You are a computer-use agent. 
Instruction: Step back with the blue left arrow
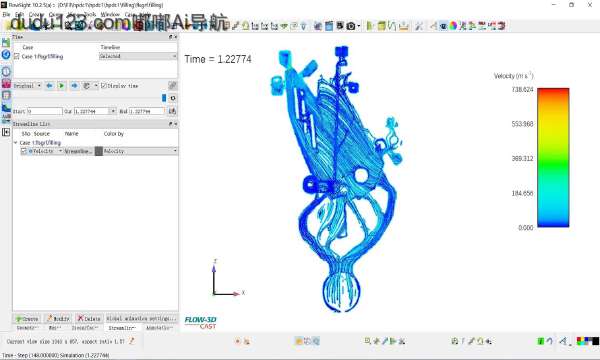pyautogui.click(x=49, y=86)
